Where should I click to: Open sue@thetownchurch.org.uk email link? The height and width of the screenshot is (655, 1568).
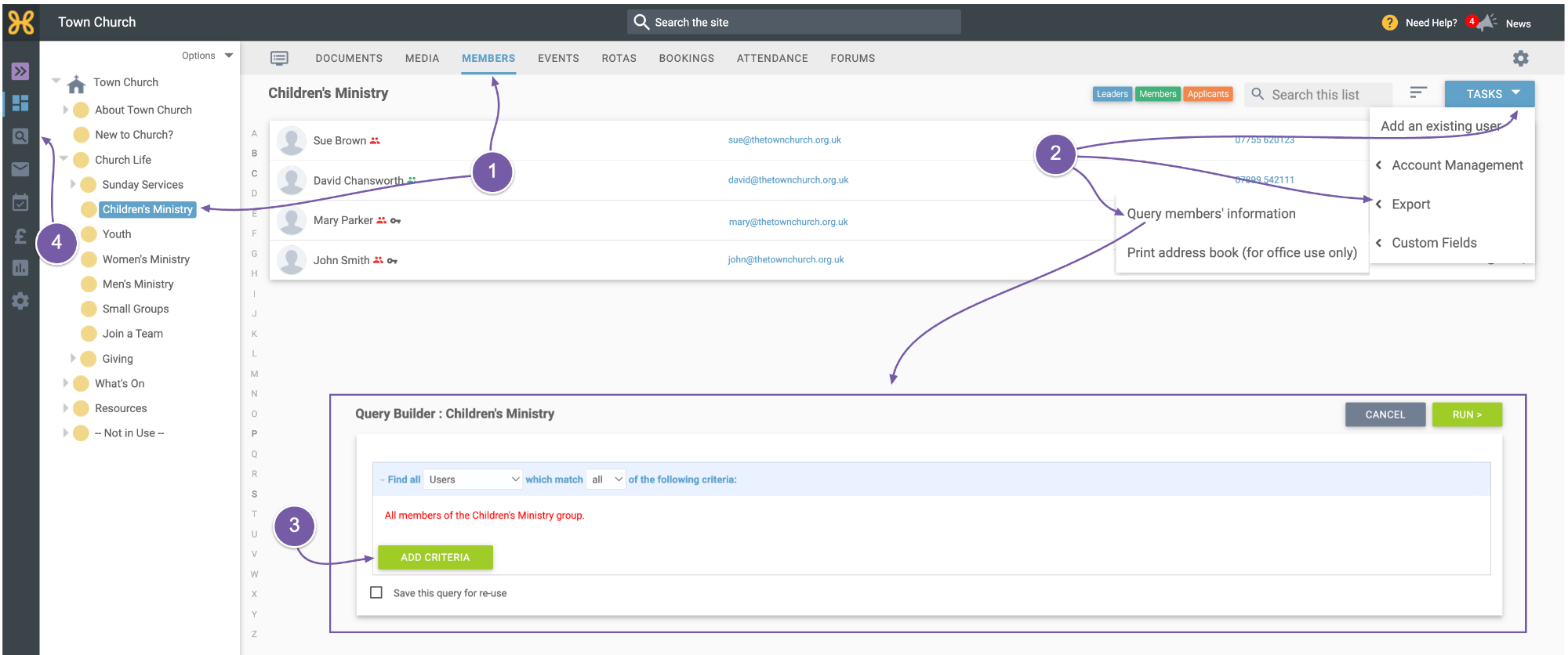[784, 139]
